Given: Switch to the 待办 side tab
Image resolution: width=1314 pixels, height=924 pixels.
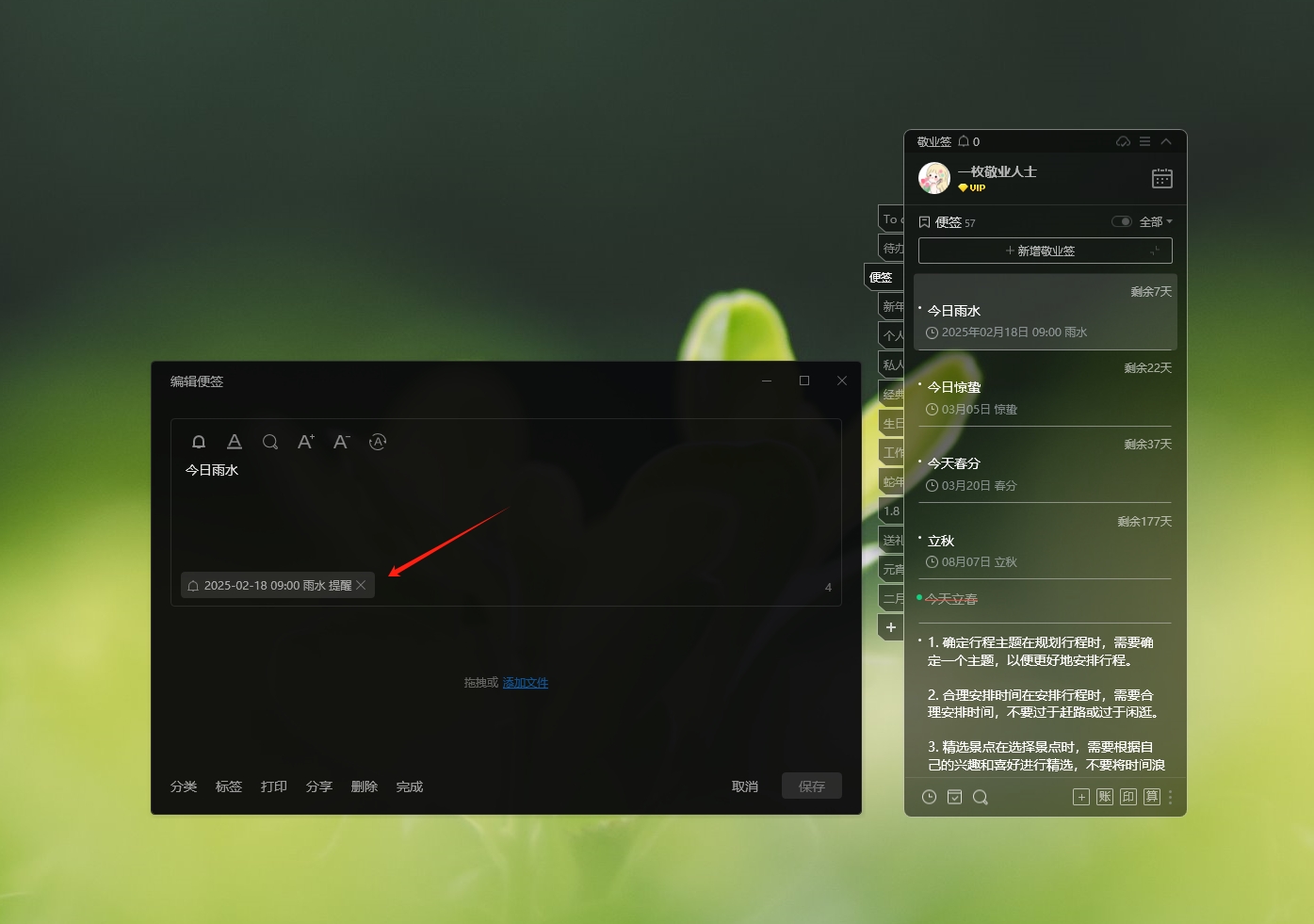Looking at the screenshot, I should [x=891, y=248].
